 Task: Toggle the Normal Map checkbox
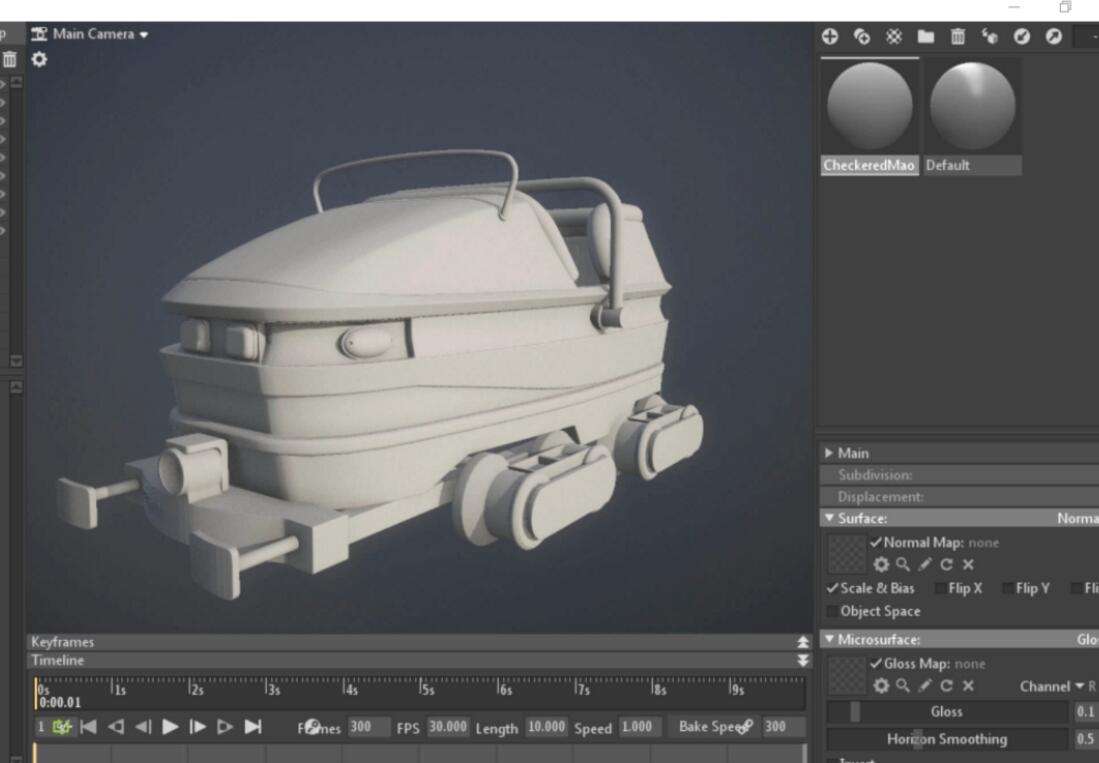click(875, 542)
